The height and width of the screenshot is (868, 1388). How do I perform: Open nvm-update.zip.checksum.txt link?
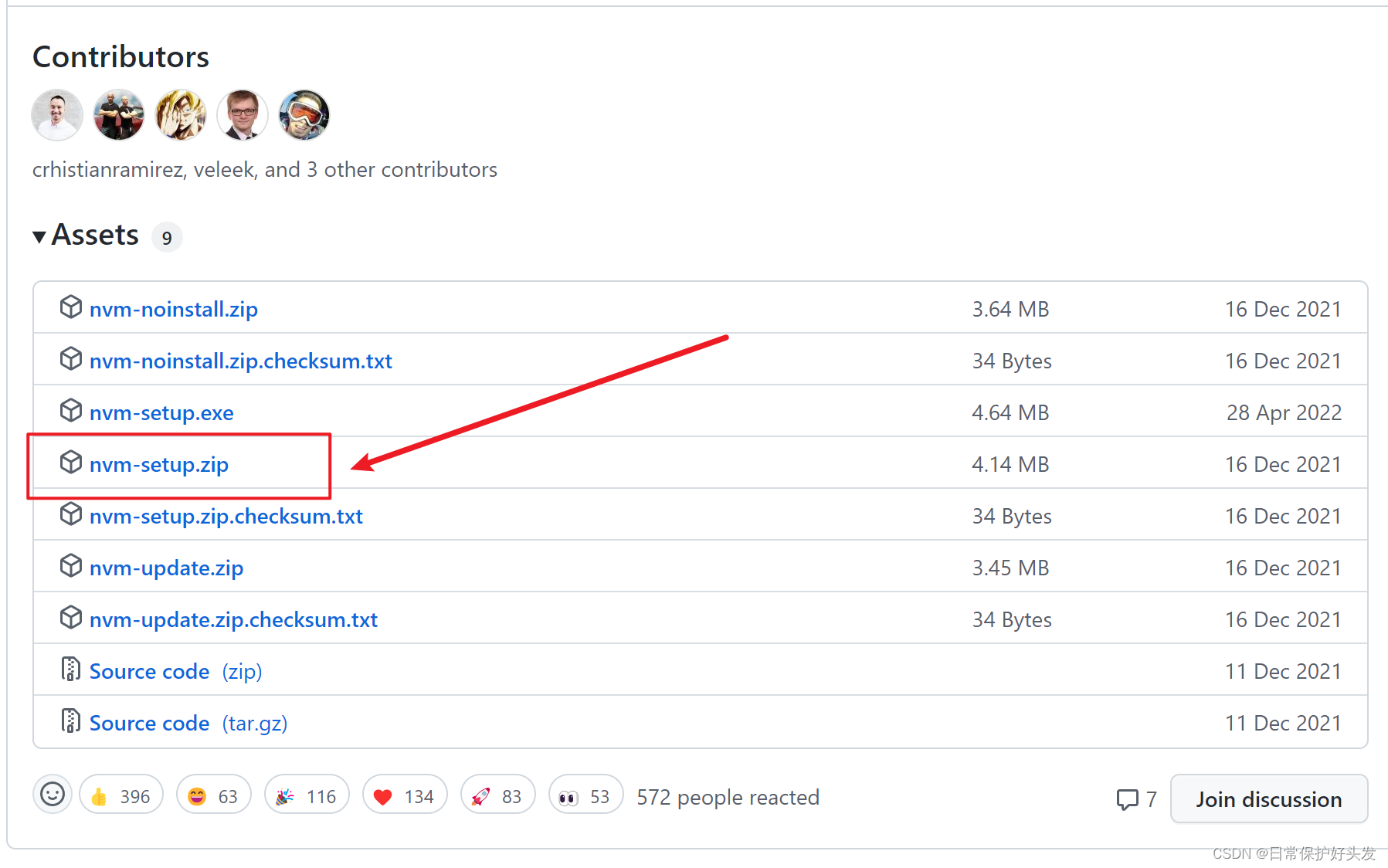pos(234,619)
